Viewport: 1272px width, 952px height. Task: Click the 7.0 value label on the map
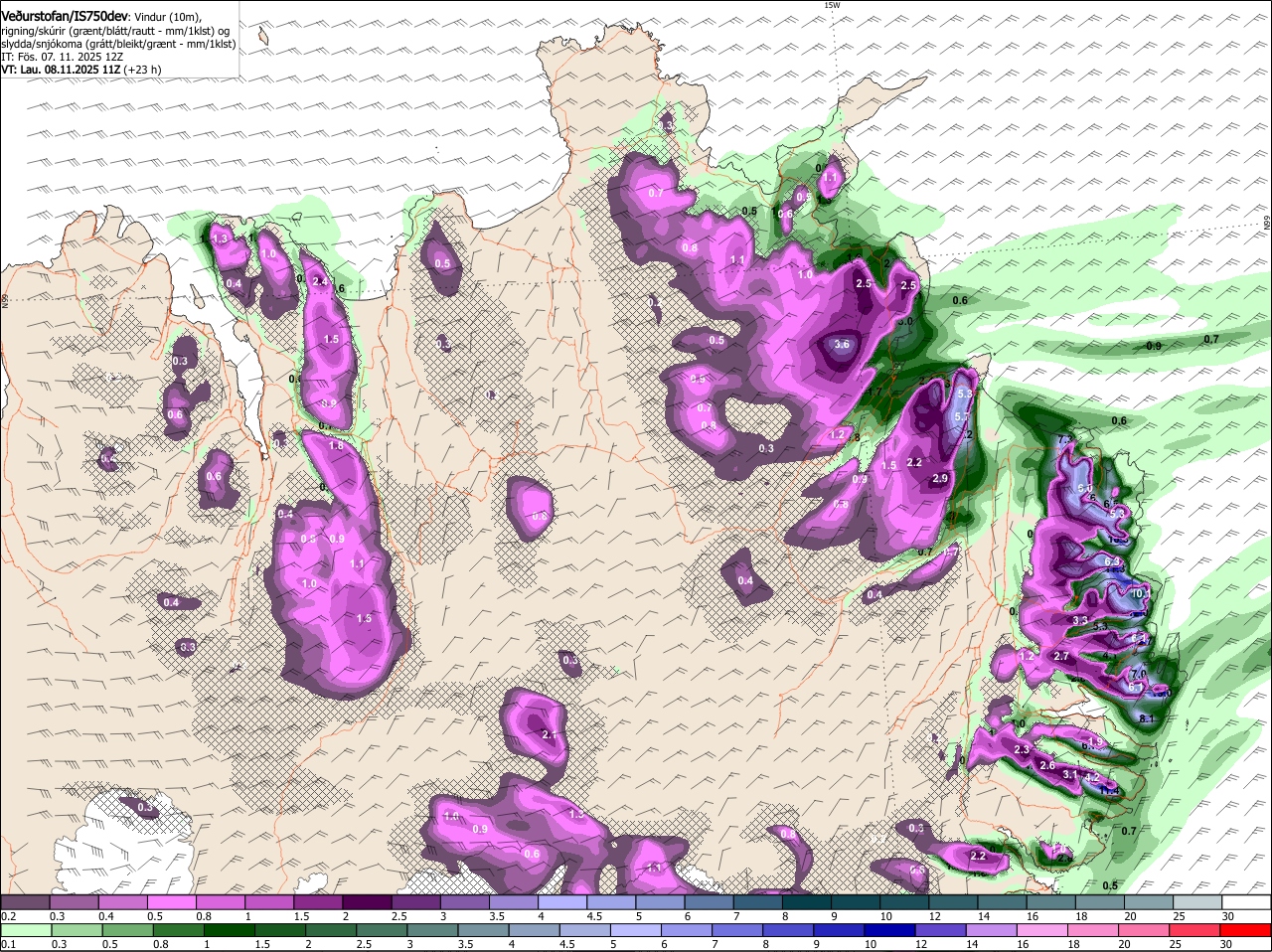[1139, 674]
